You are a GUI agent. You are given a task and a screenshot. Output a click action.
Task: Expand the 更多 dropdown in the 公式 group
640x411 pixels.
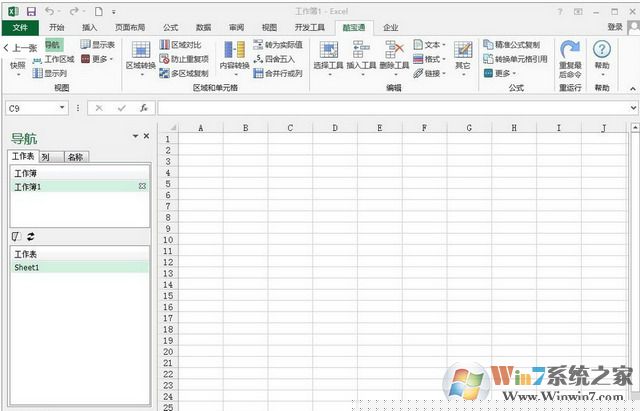tap(500, 73)
